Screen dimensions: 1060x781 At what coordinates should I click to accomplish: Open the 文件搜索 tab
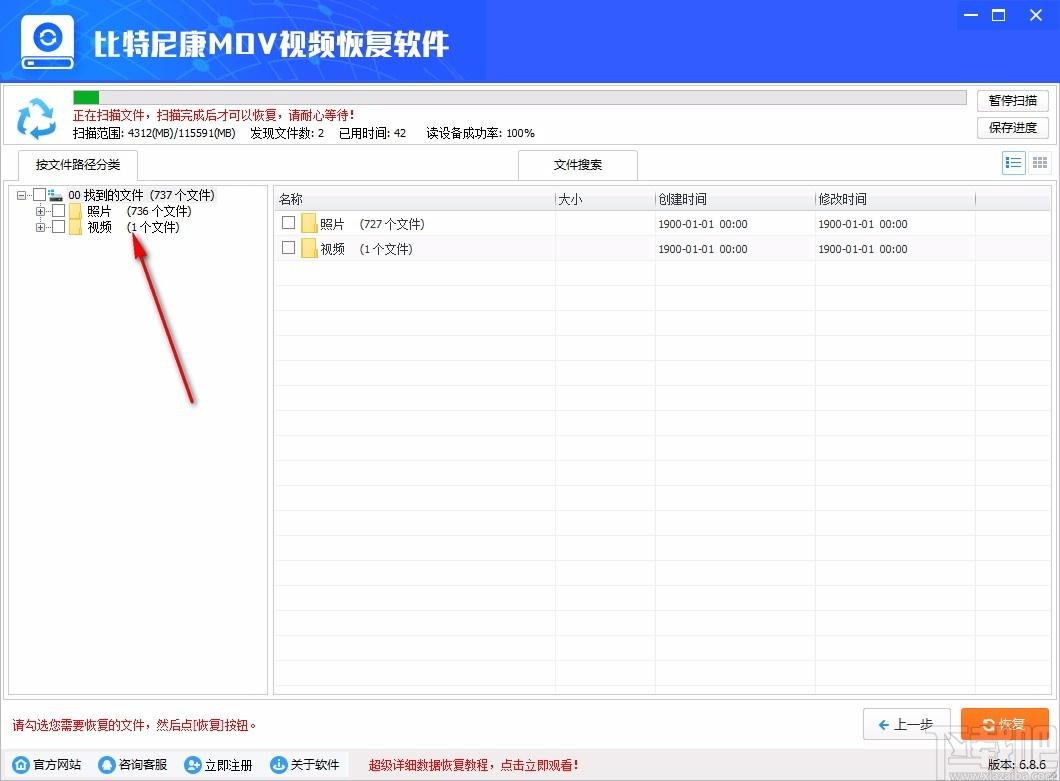(578, 165)
